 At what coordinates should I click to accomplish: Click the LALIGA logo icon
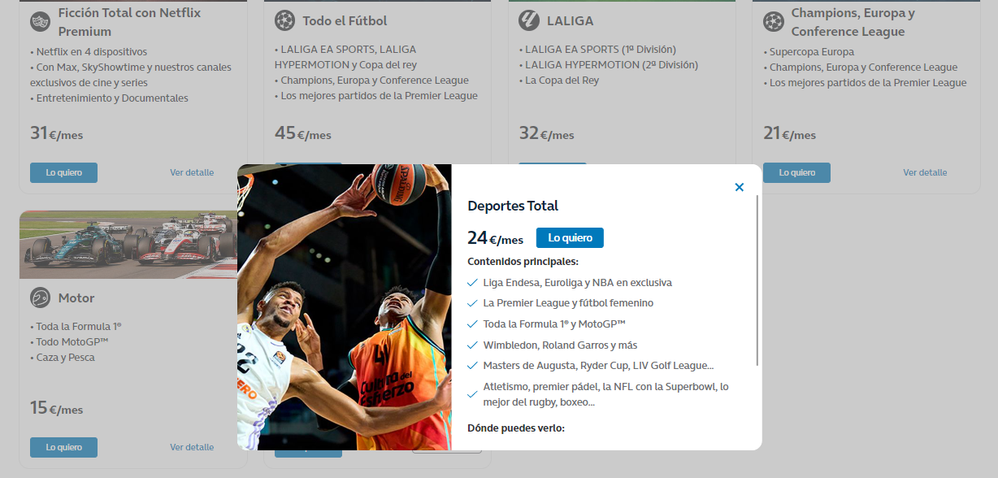pos(529,20)
